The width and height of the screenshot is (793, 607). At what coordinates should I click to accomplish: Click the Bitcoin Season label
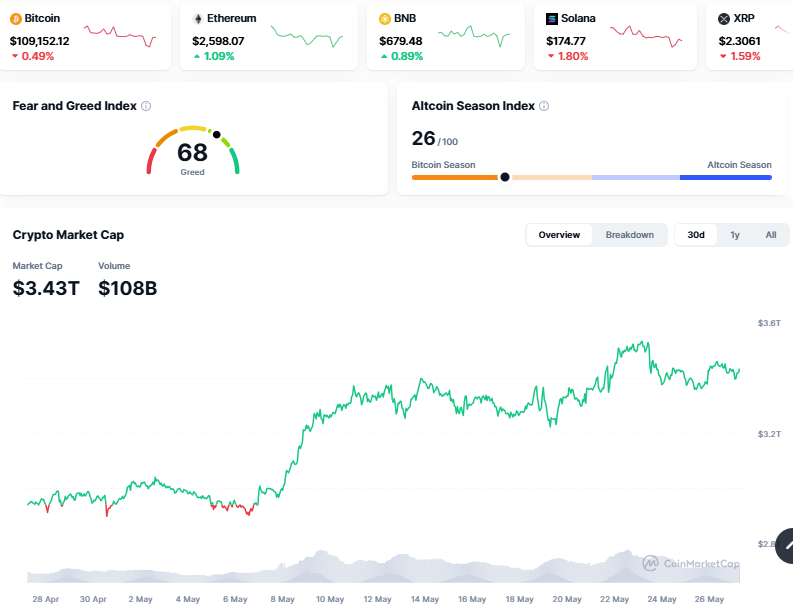[443, 165]
